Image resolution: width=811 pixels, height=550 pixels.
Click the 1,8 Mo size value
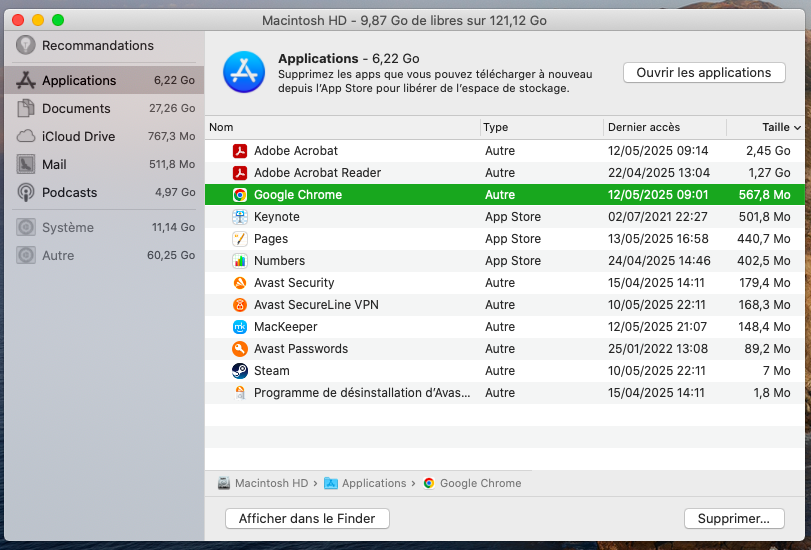[772, 393]
